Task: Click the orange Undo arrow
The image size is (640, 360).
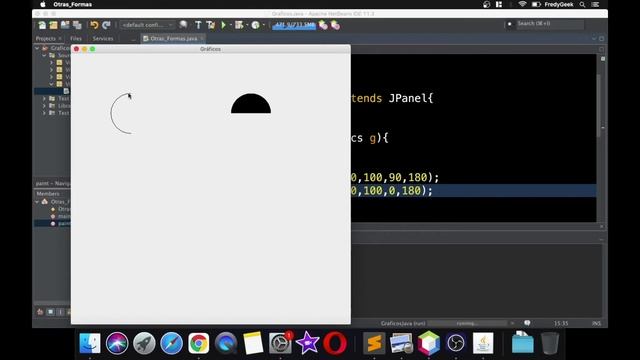Action: (x=94, y=25)
